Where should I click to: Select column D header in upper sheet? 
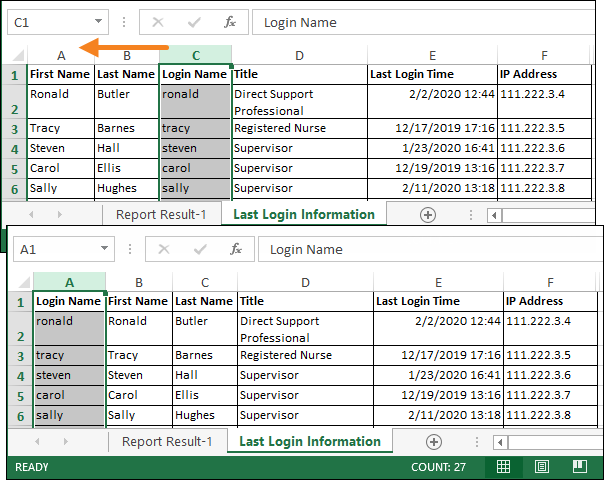click(299, 55)
